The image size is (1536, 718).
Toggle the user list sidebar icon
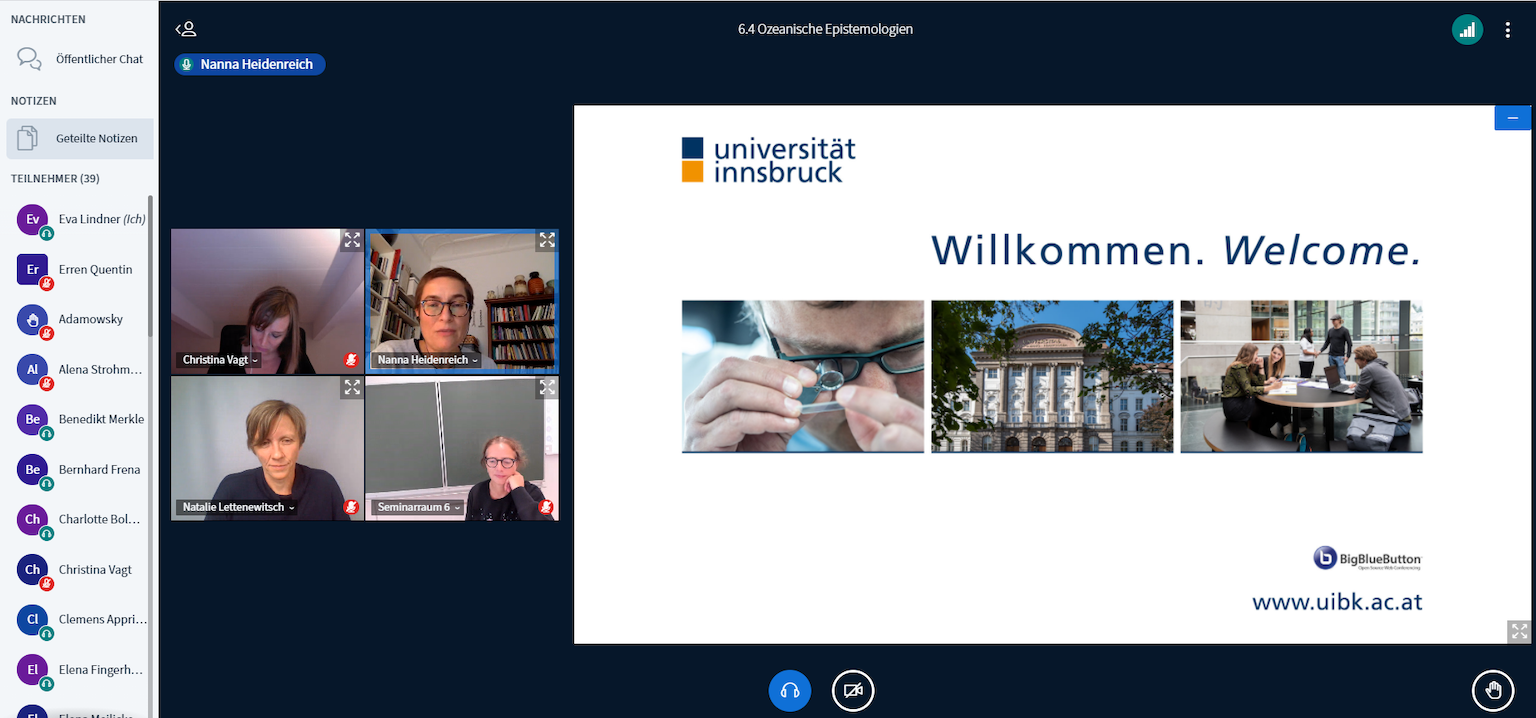185,29
